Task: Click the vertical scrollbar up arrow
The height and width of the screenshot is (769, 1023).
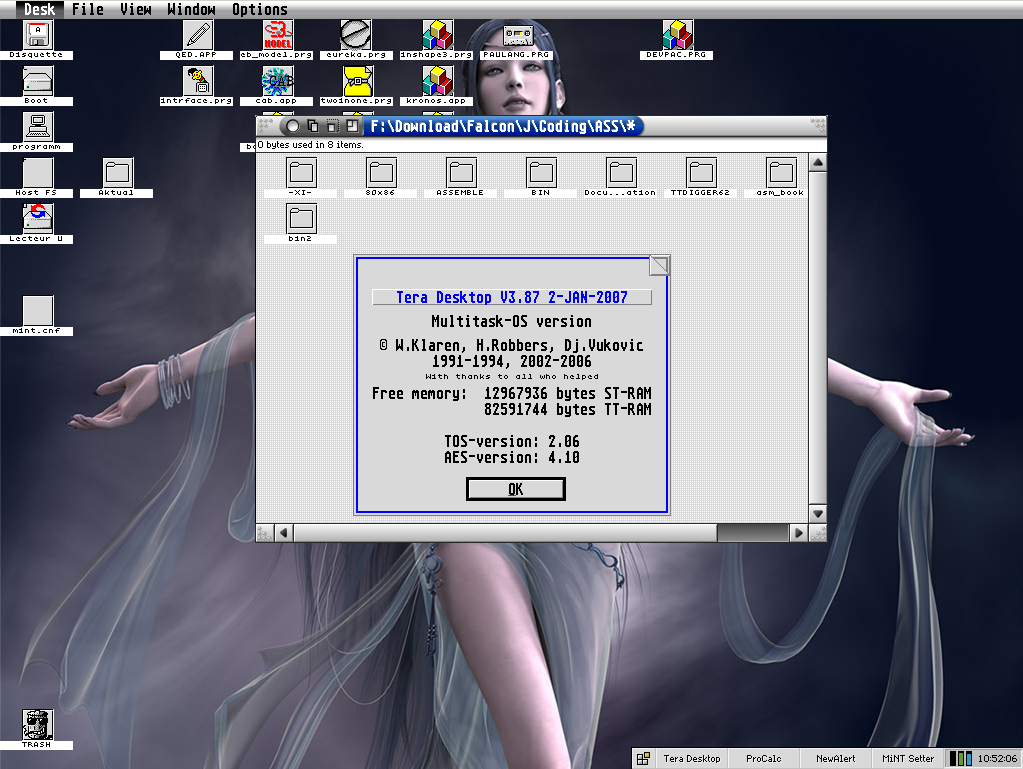Action: click(x=817, y=162)
